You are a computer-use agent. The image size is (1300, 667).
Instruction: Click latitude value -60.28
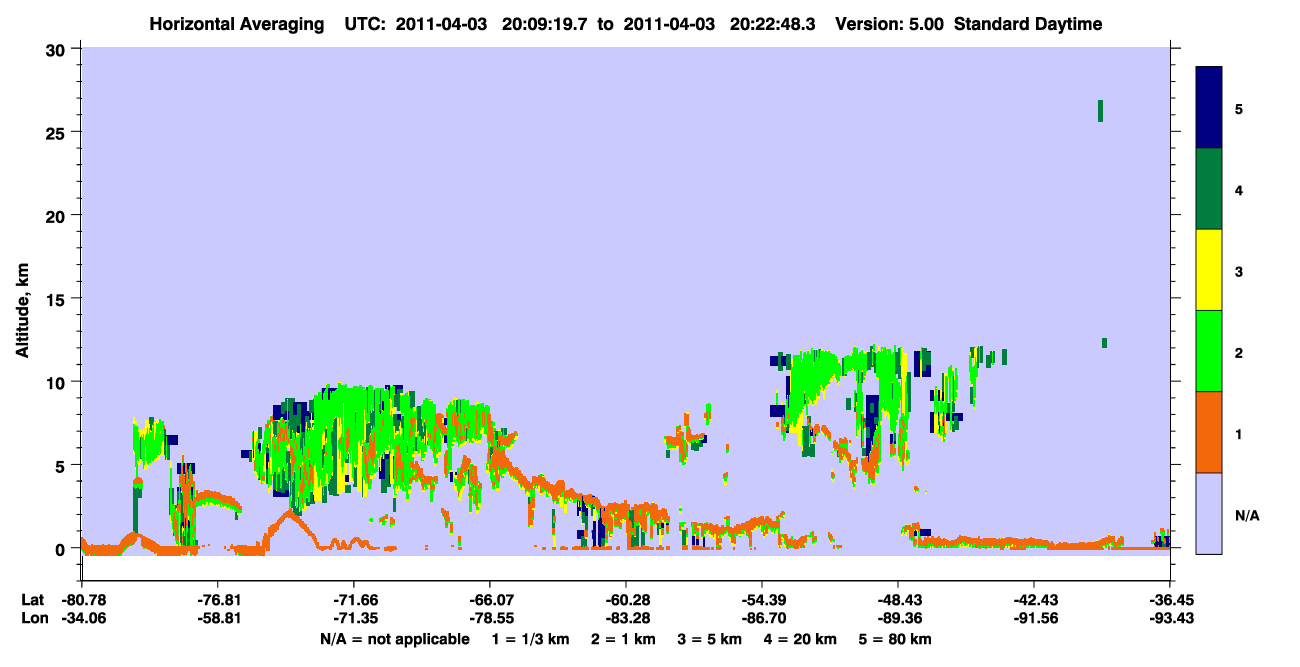coord(626,600)
